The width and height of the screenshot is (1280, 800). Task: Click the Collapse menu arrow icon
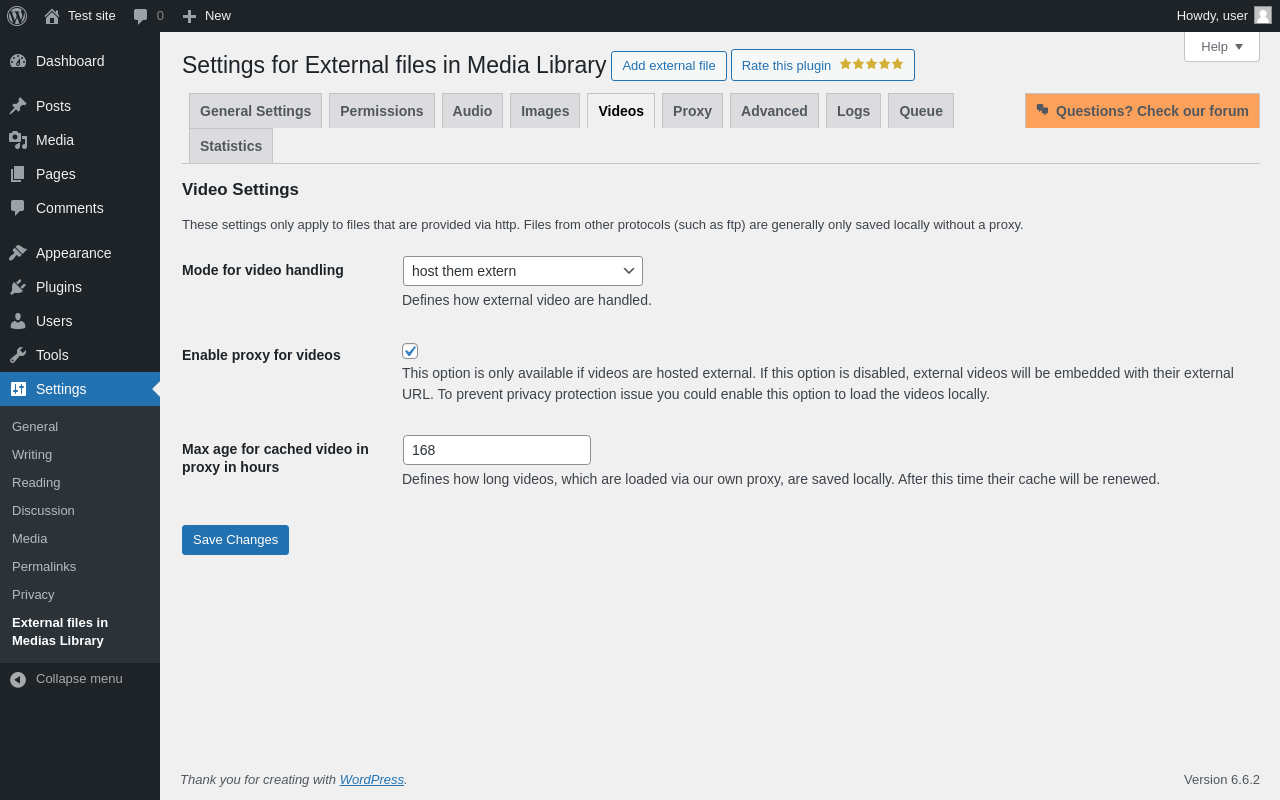[x=18, y=679]
